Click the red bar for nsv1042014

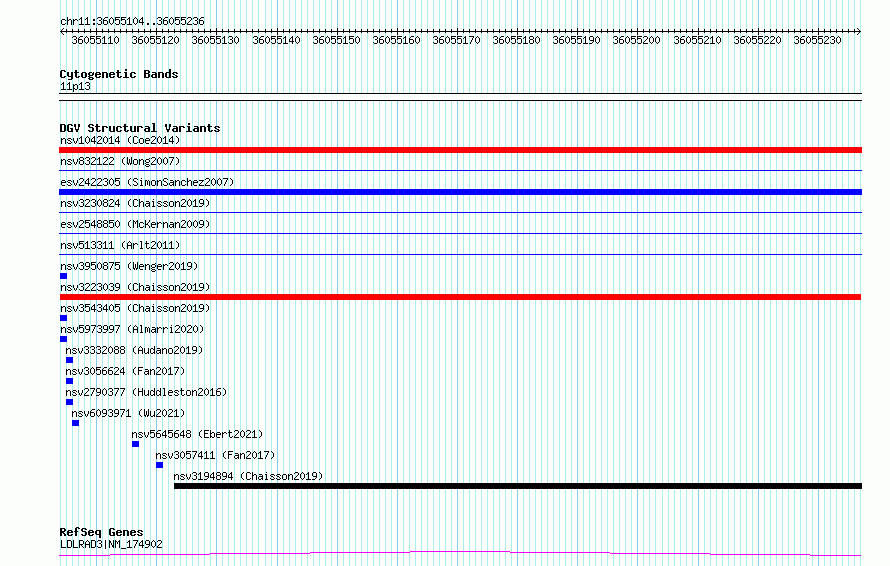(x=460, y=150)
